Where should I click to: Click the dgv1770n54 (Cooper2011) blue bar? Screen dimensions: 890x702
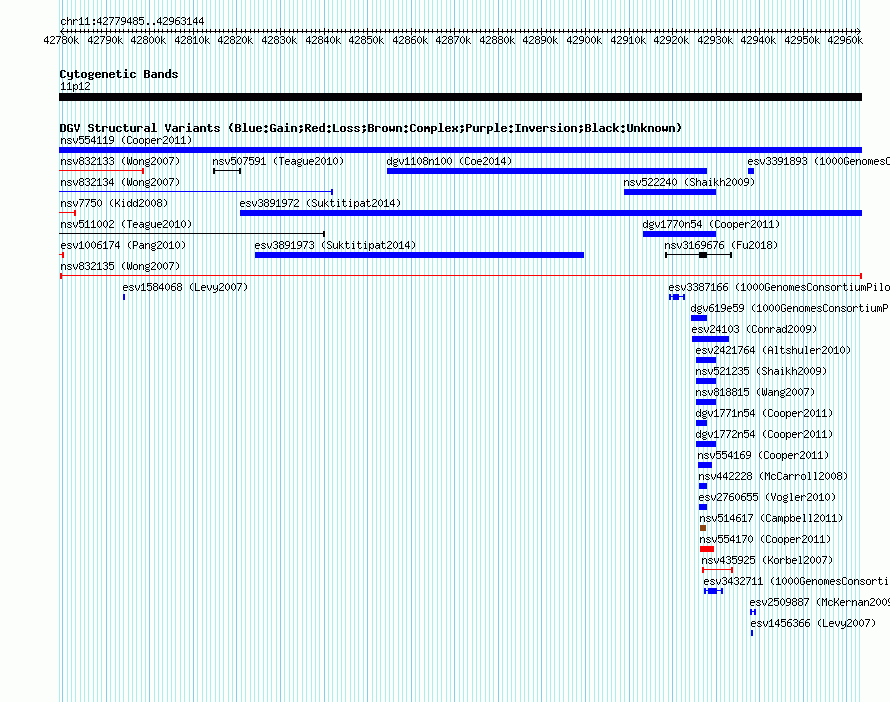click(679, 234)
